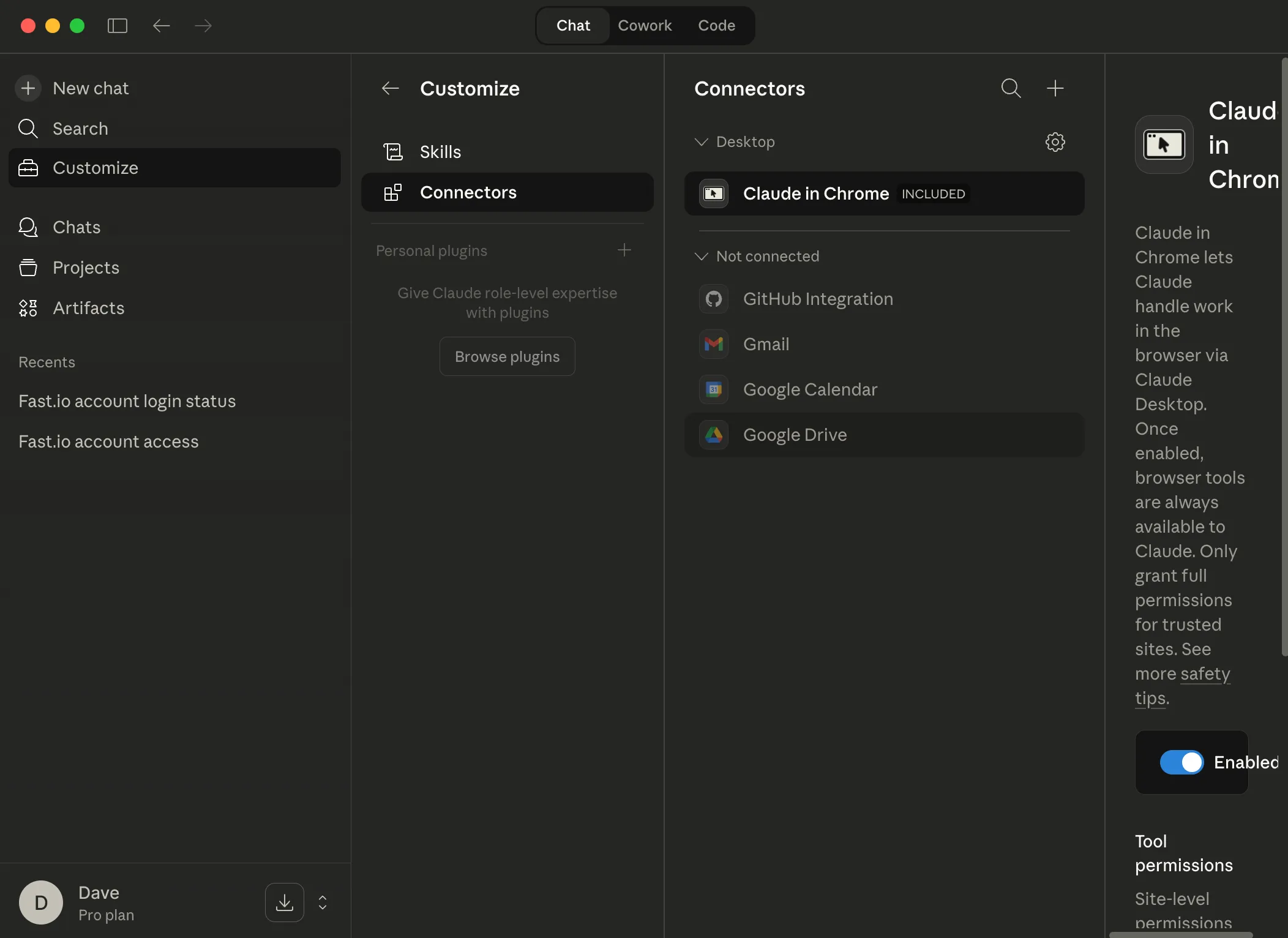Open Desktop connector settings gear

[x=1056, y=141]
